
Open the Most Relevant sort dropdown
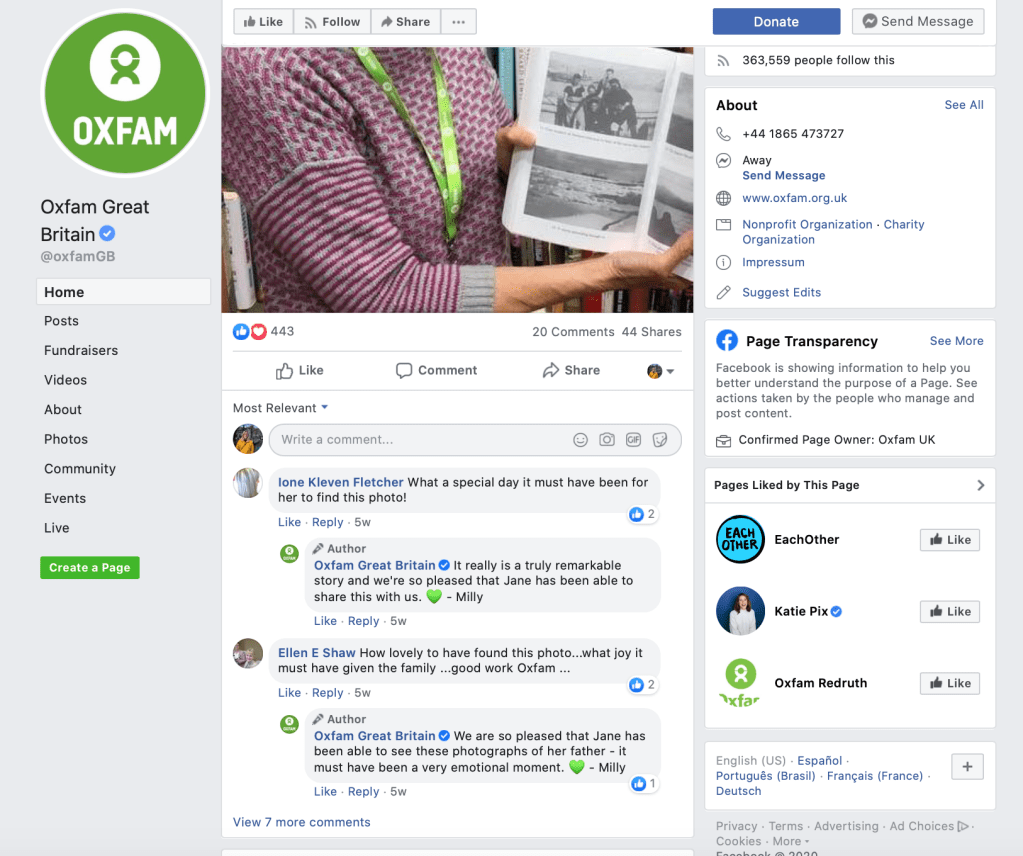(281, 408)
